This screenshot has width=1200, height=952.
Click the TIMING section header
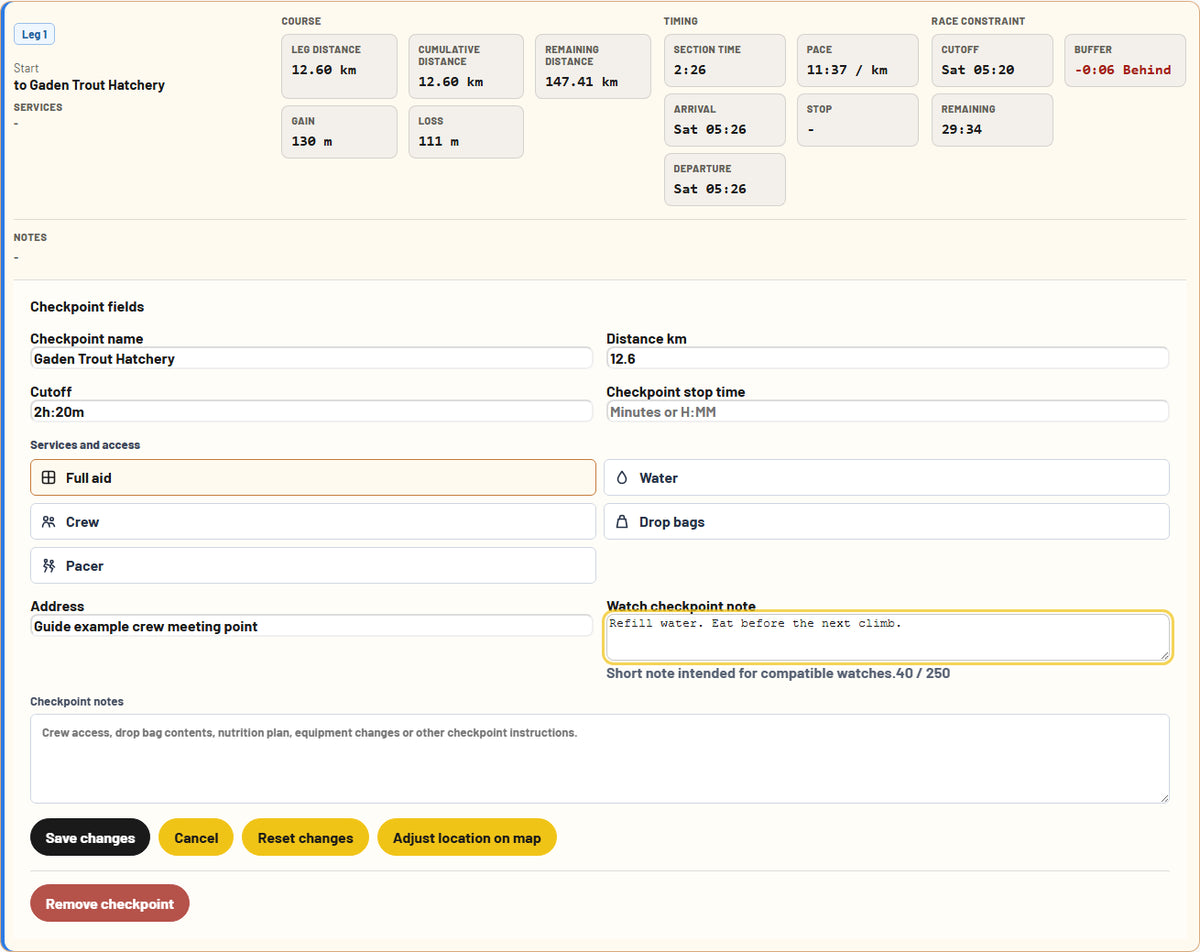coord(681,21)
